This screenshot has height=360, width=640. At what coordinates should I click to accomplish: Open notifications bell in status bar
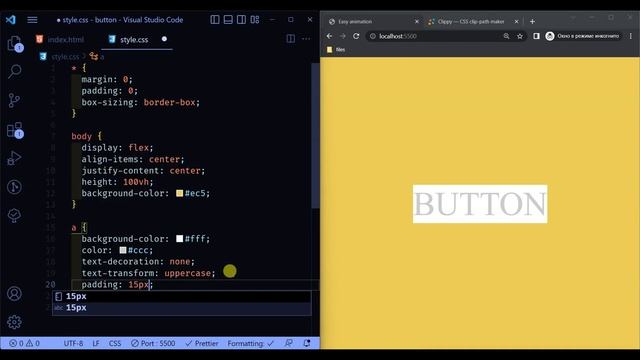coord(307,343)
